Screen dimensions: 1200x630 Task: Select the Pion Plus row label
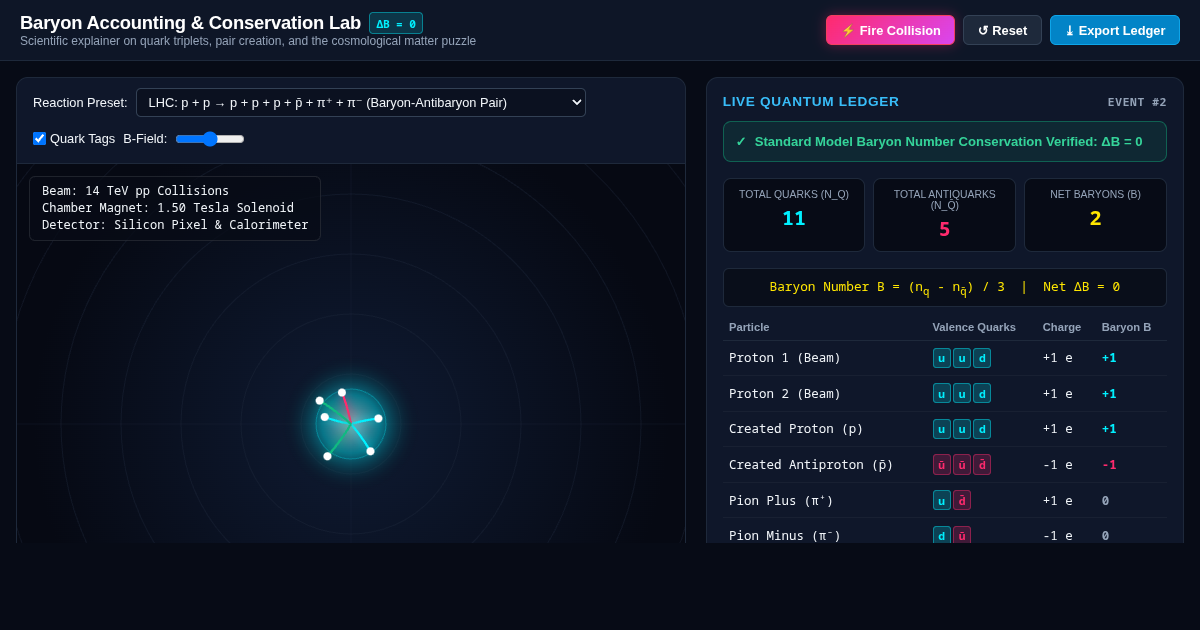(781, 500)
